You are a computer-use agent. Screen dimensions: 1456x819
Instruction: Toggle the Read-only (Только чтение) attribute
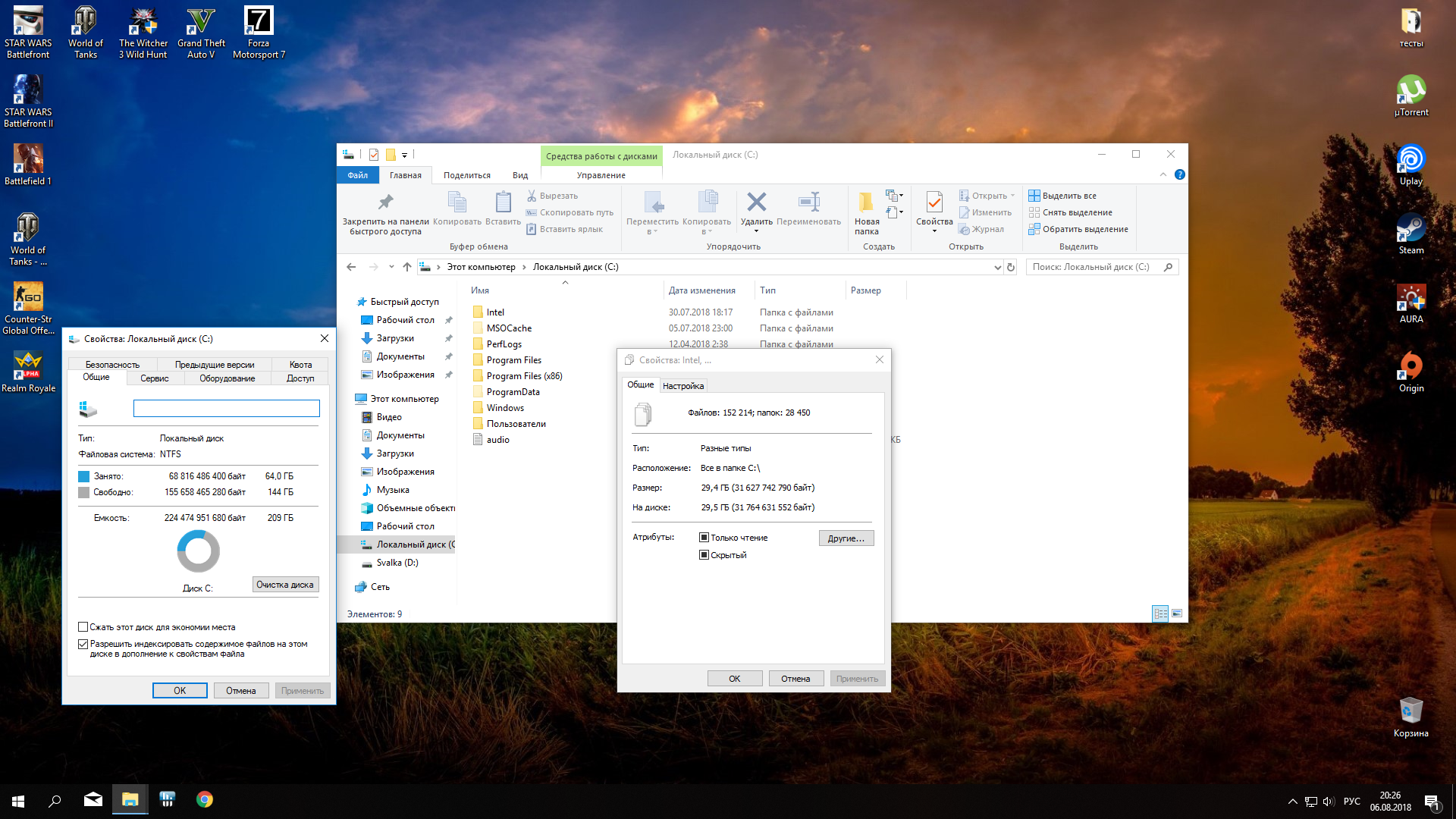[x=704, y=538]
